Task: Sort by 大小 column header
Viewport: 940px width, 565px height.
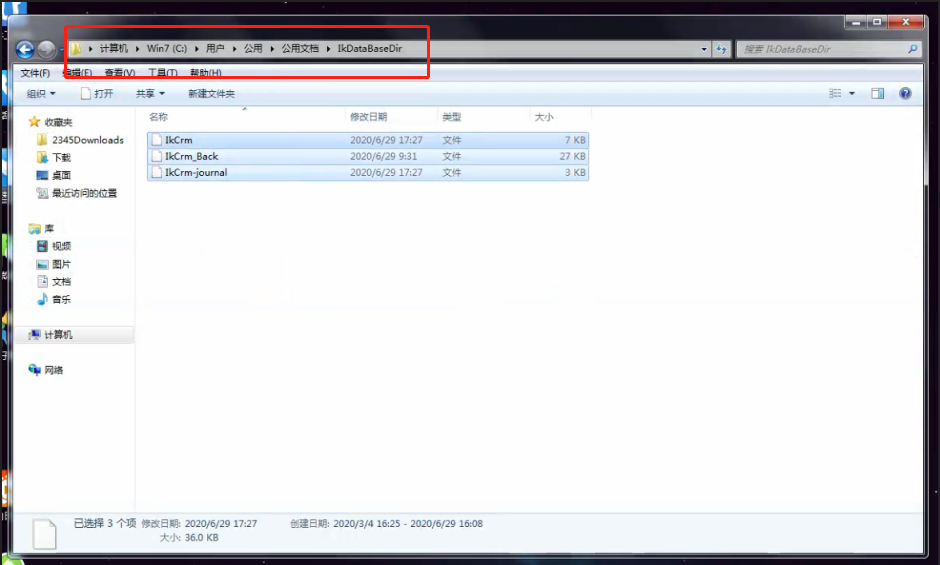Action: [x=544, y=117]
